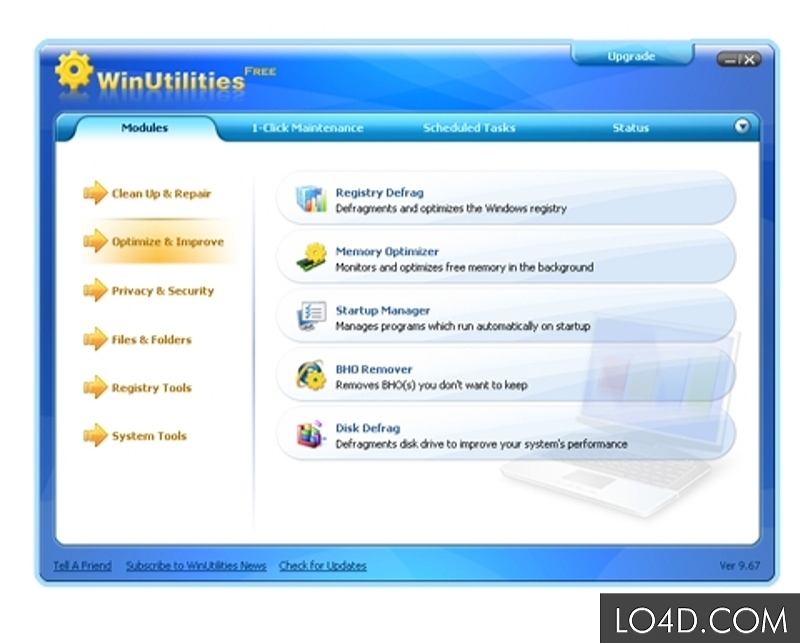The image size is (800, 643).
Task: Click the FREE edition label
Action: tap(260, 71)
